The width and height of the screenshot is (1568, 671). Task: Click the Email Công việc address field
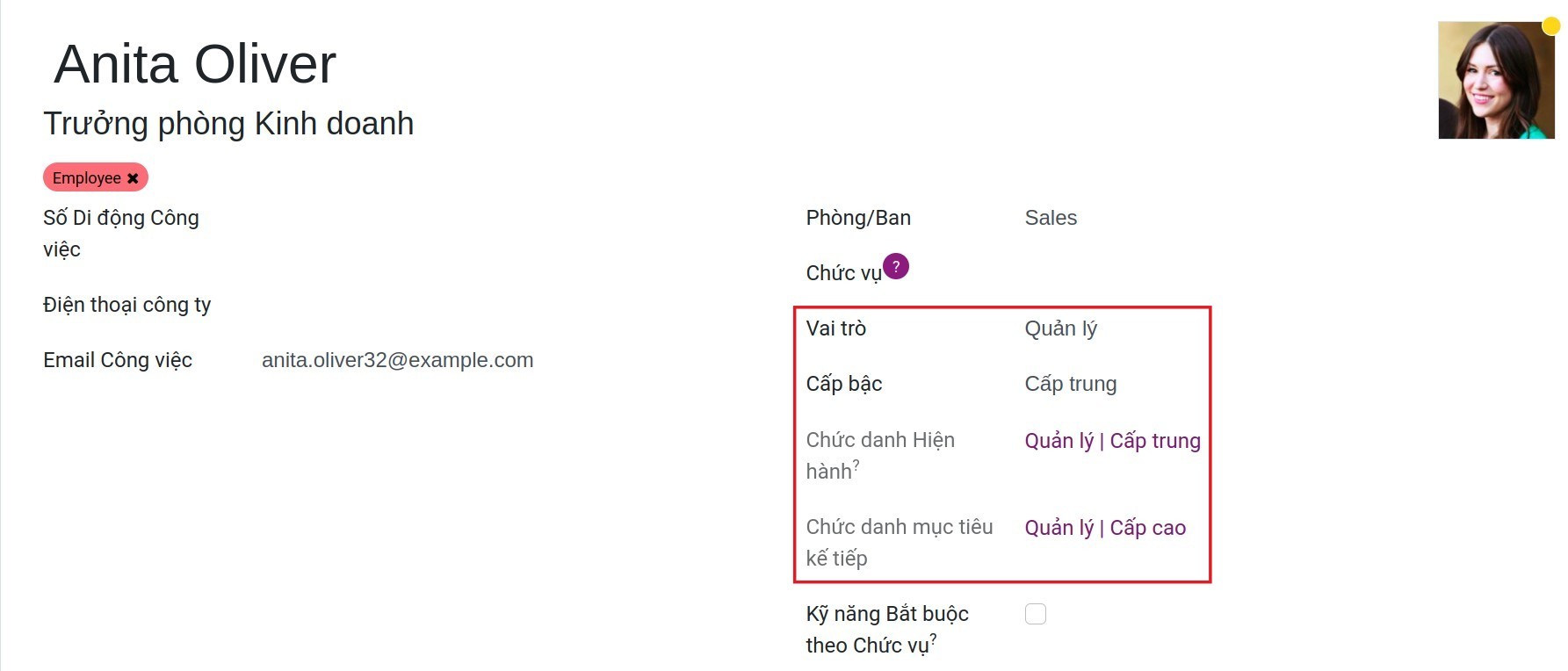(x=397, y=360)
